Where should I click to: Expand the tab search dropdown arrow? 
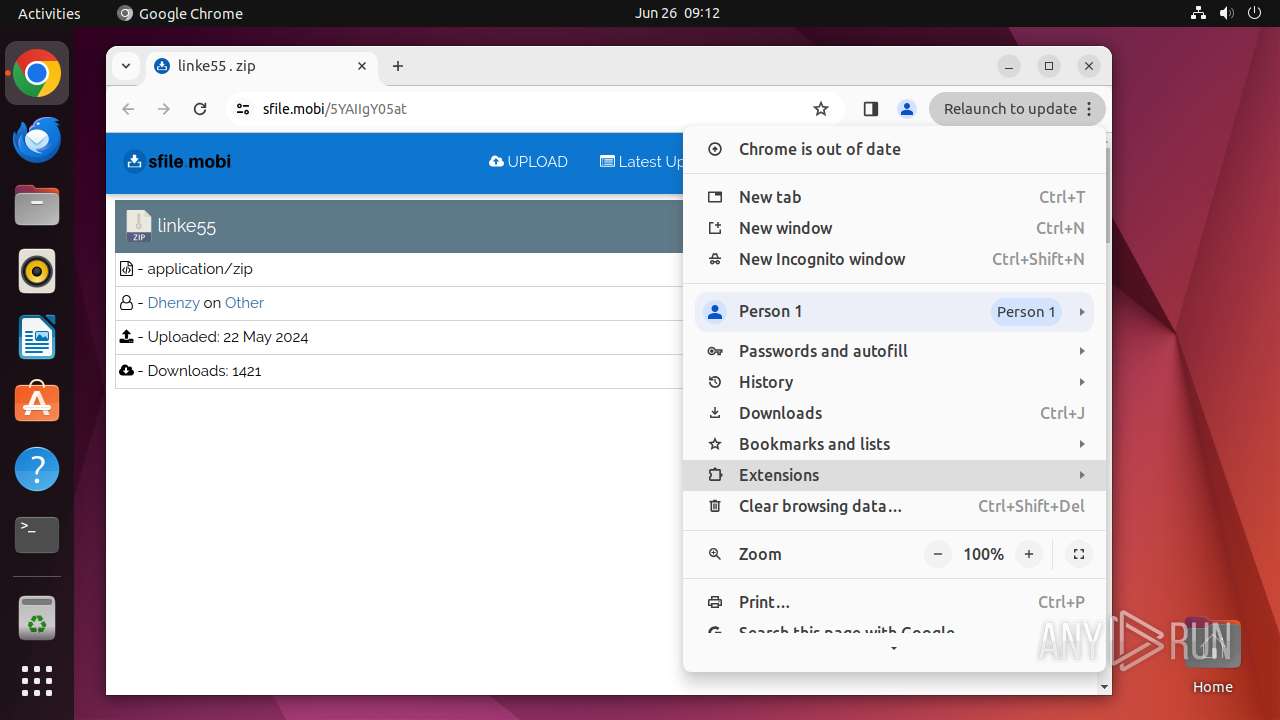(126, 66)
